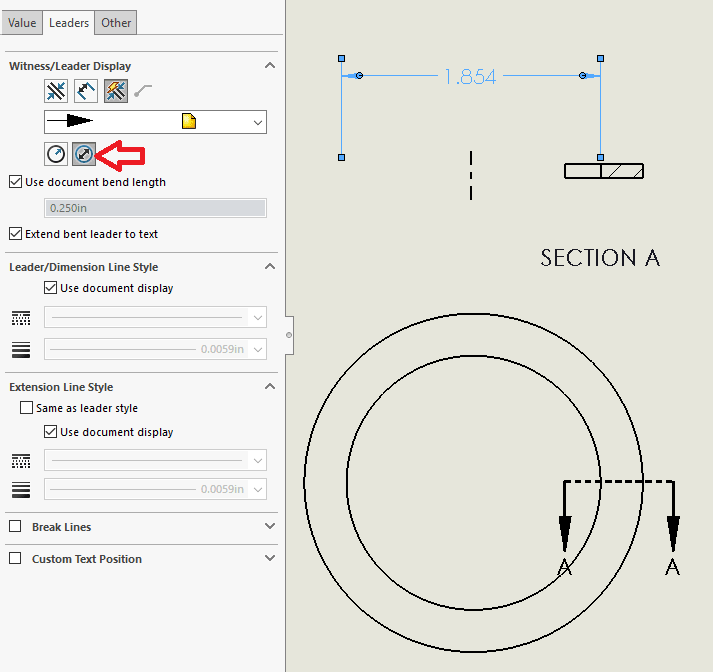Uncheck Use document display under Extension Line Style
The image size is (713, 672).
(50, 431)
